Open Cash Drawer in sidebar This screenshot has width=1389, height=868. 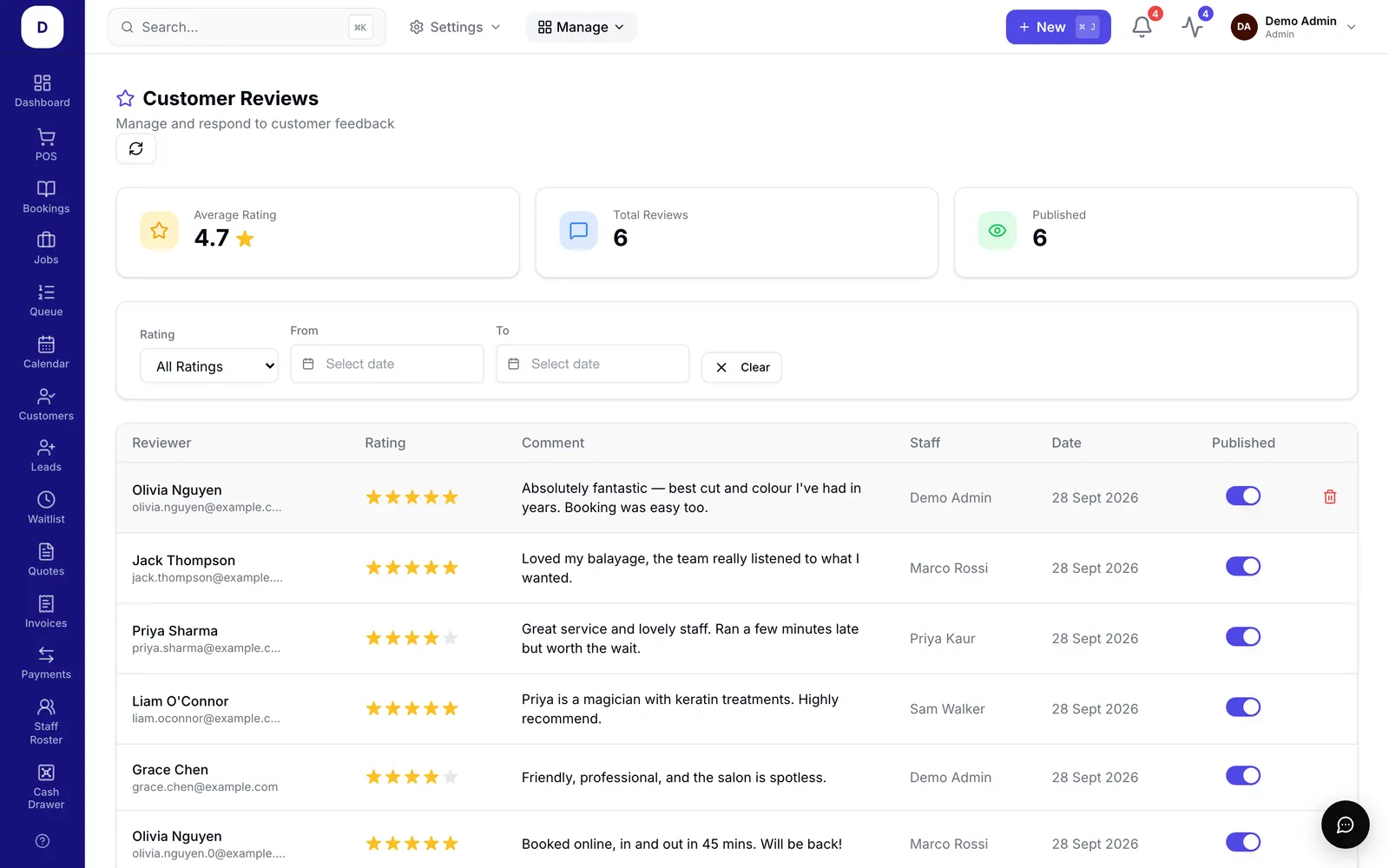click(46, 786)
